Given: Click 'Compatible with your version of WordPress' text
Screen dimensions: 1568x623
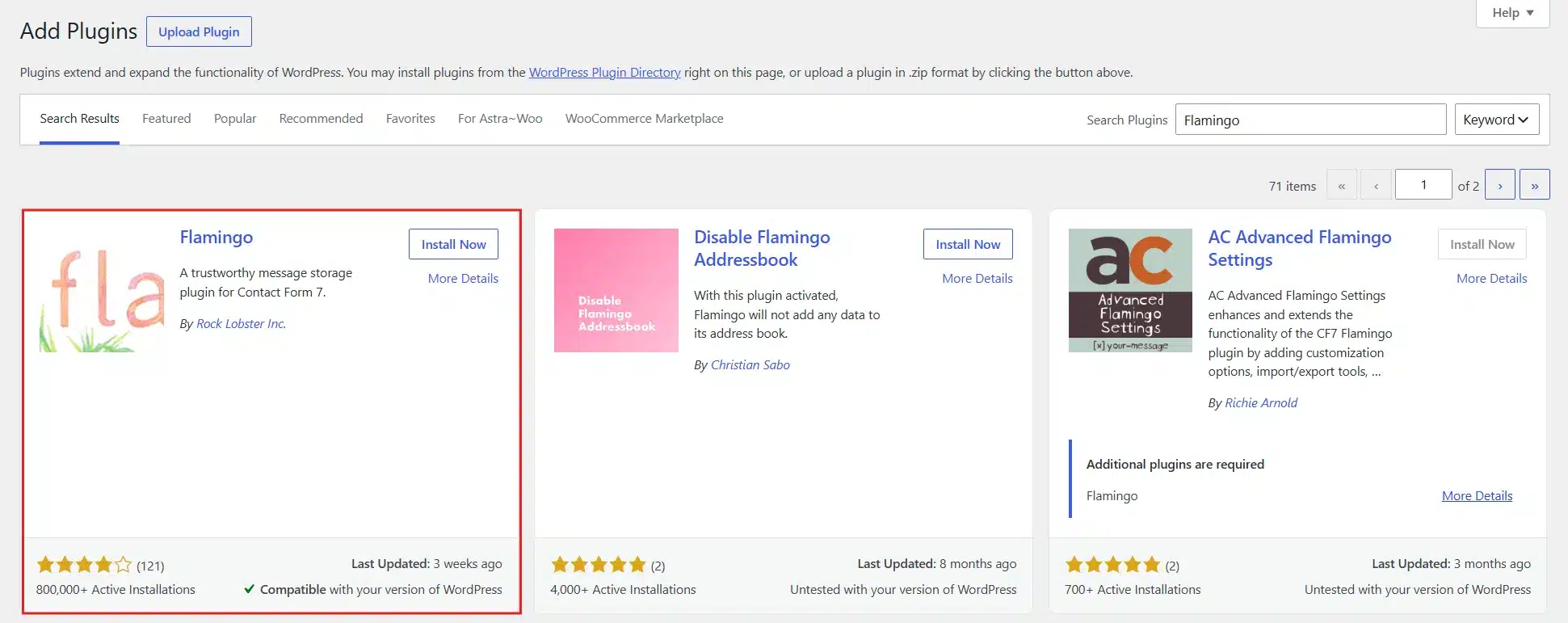Looking at the screenshot, I should pos(381,590).
